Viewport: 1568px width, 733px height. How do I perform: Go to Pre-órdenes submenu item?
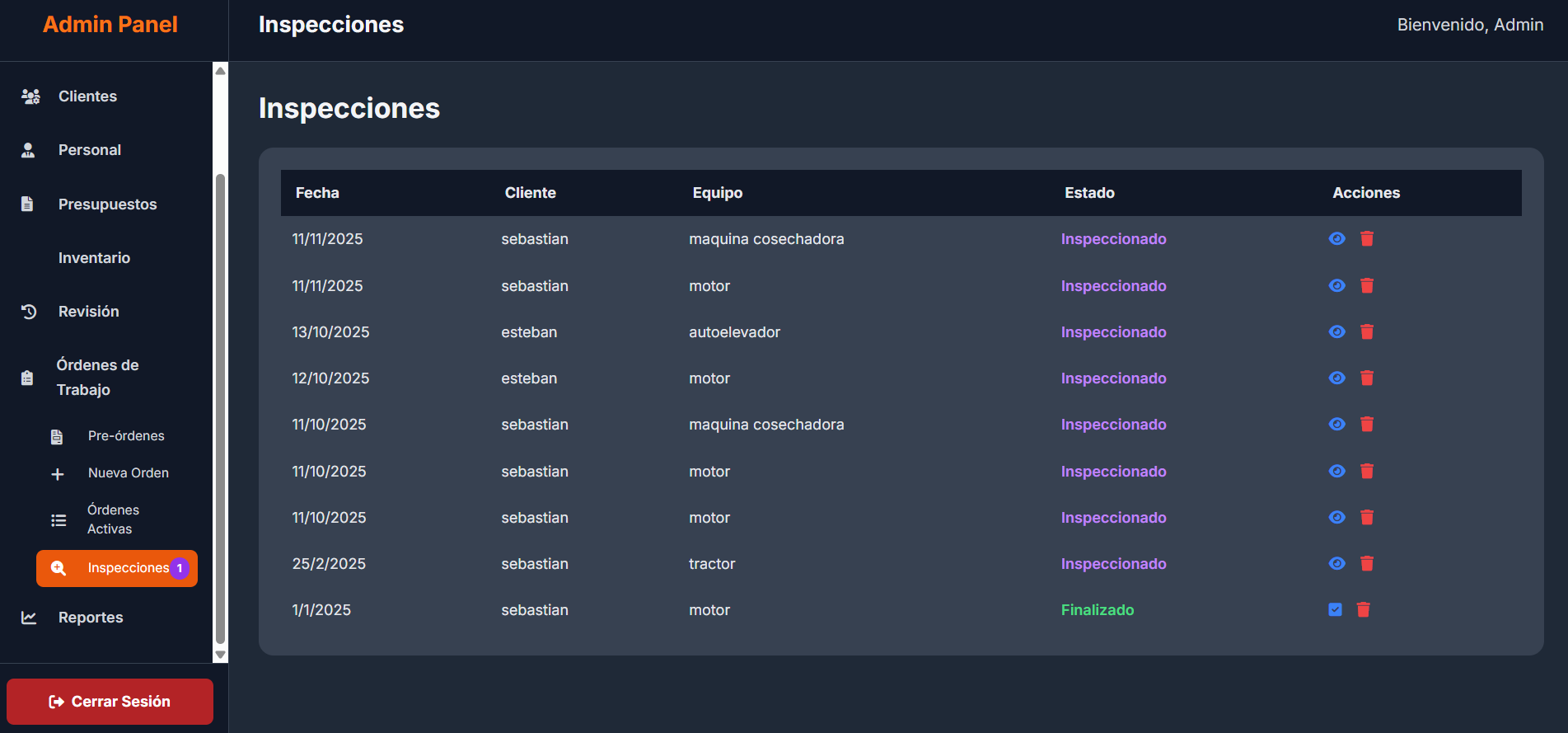coord(126,435)
